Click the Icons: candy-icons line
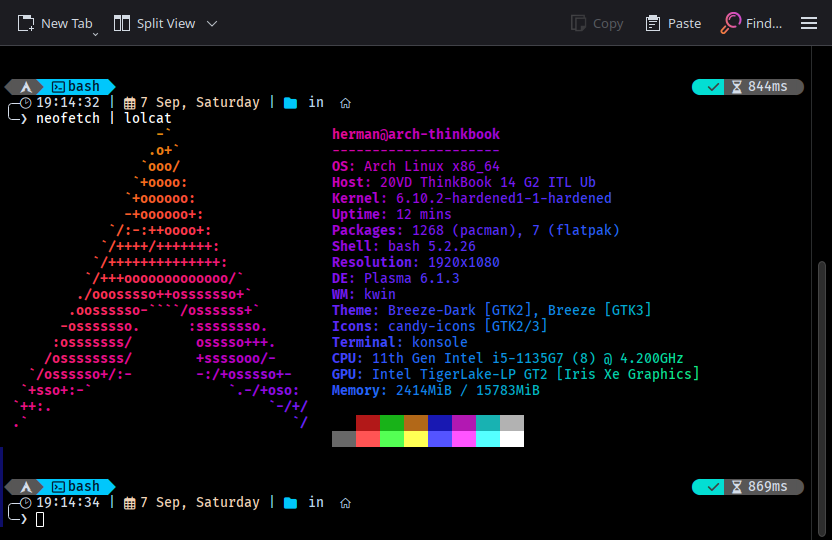The height and width of the screenshot is (540, 832). click(x=440, y=326)
